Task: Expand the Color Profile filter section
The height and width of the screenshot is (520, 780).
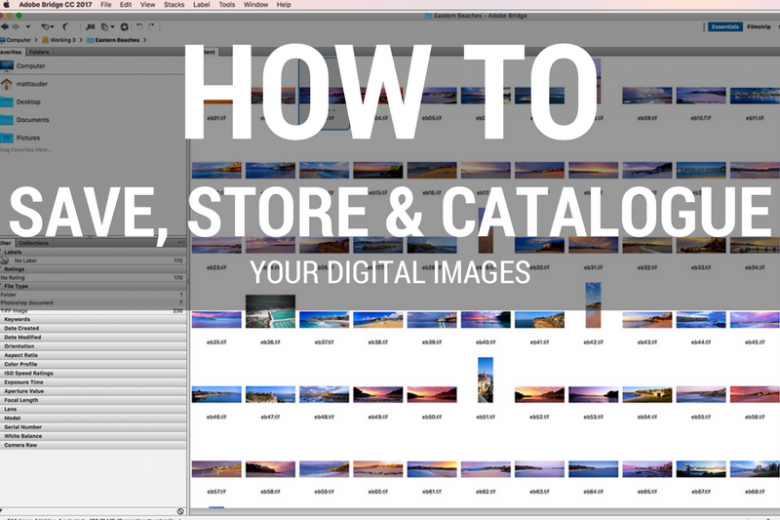Action: pos(93,364)
